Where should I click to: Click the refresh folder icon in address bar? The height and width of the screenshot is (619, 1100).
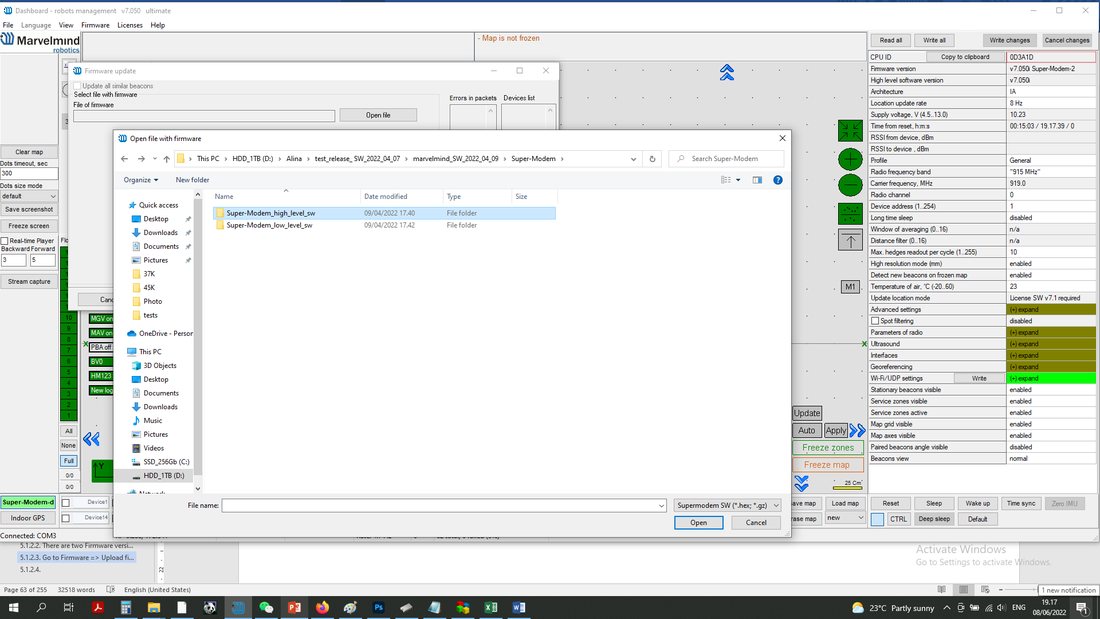pos(652,159)
